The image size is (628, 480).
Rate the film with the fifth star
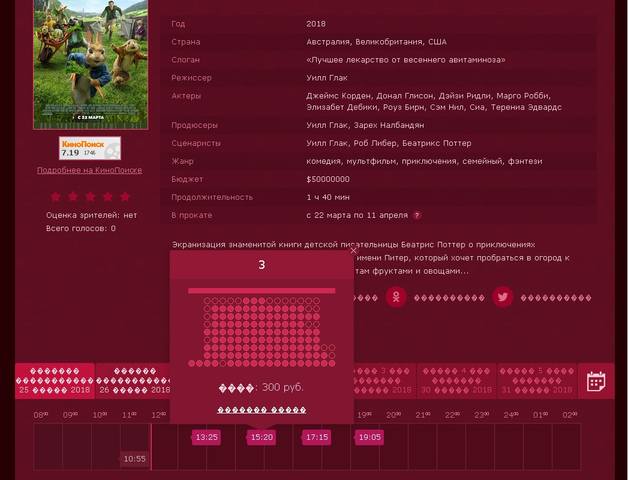pyautogui.click(x=125, y=197)
